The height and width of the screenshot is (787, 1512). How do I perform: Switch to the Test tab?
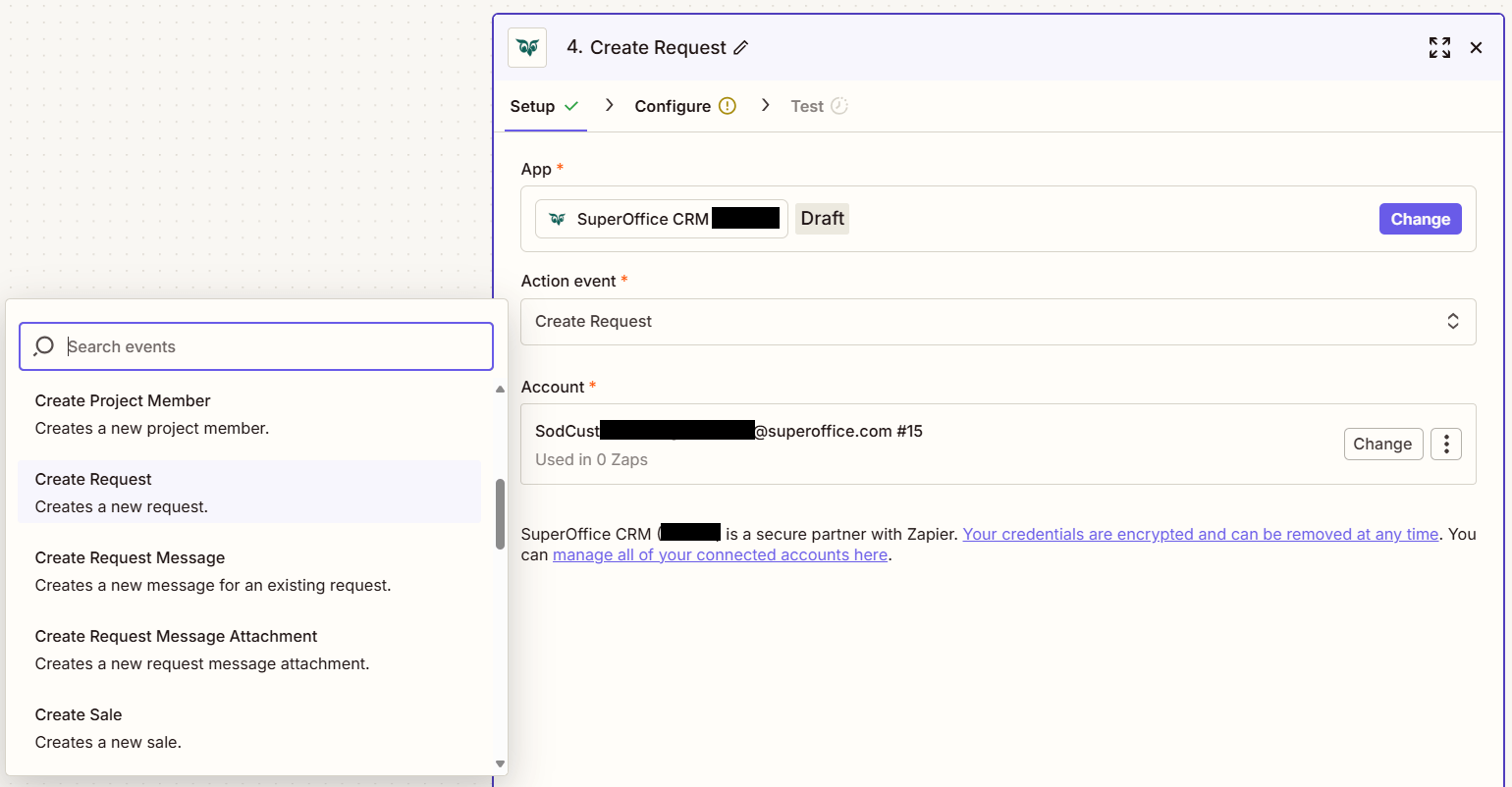coord(808,105)
